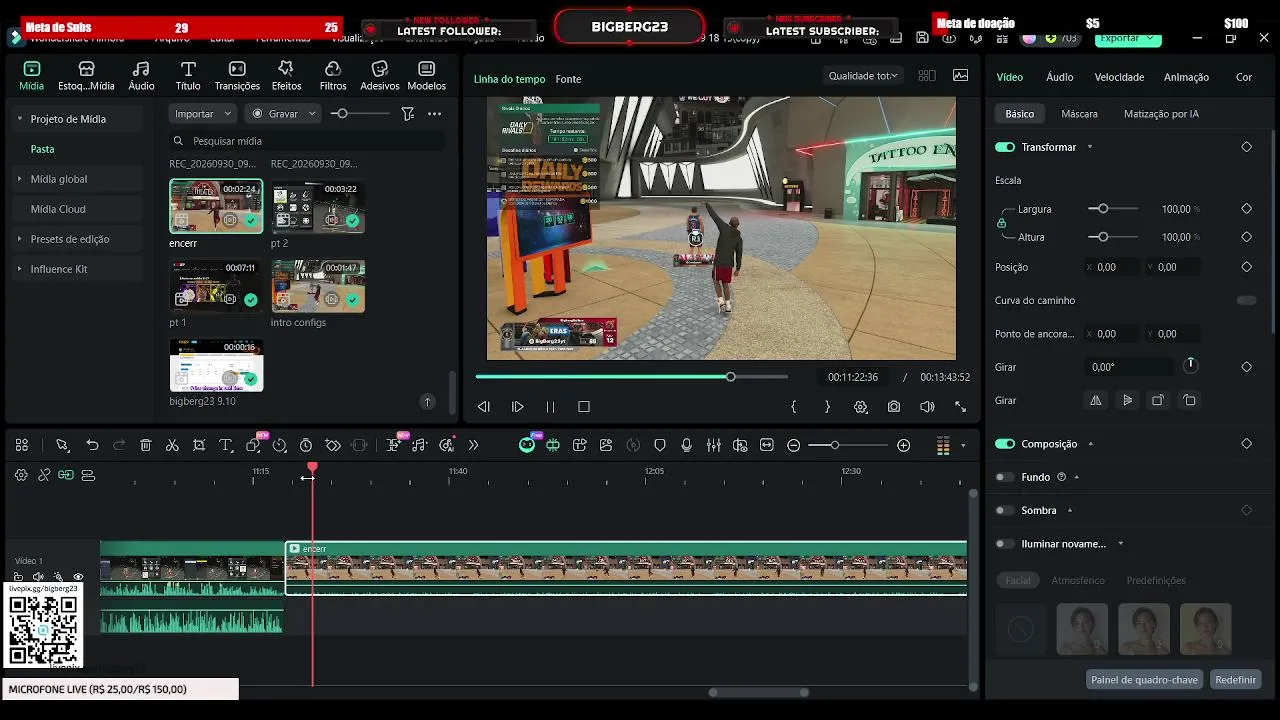Turn on the Fundo toggle

1004,477
